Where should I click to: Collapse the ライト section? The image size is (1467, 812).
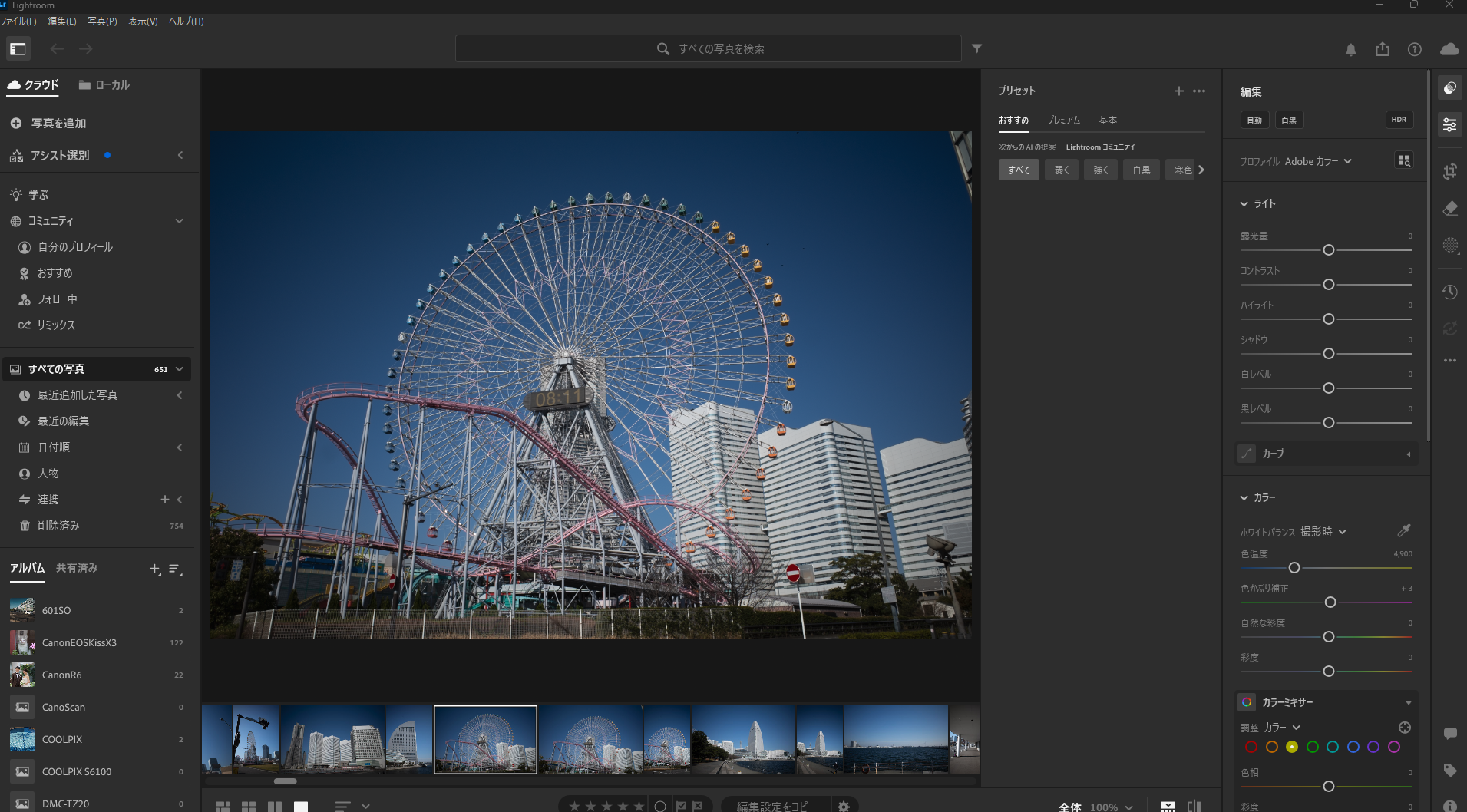pos(1244,203)
